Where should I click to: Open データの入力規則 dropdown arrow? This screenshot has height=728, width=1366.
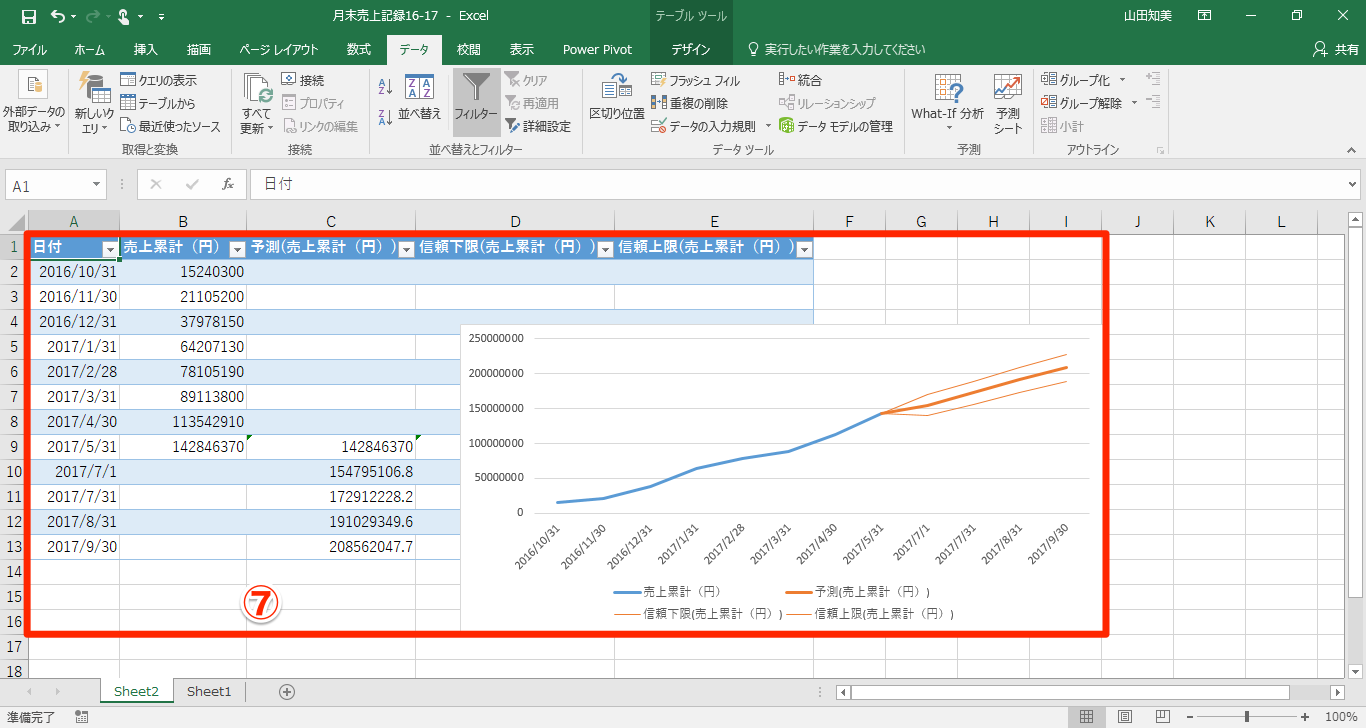tap(768, 126)
